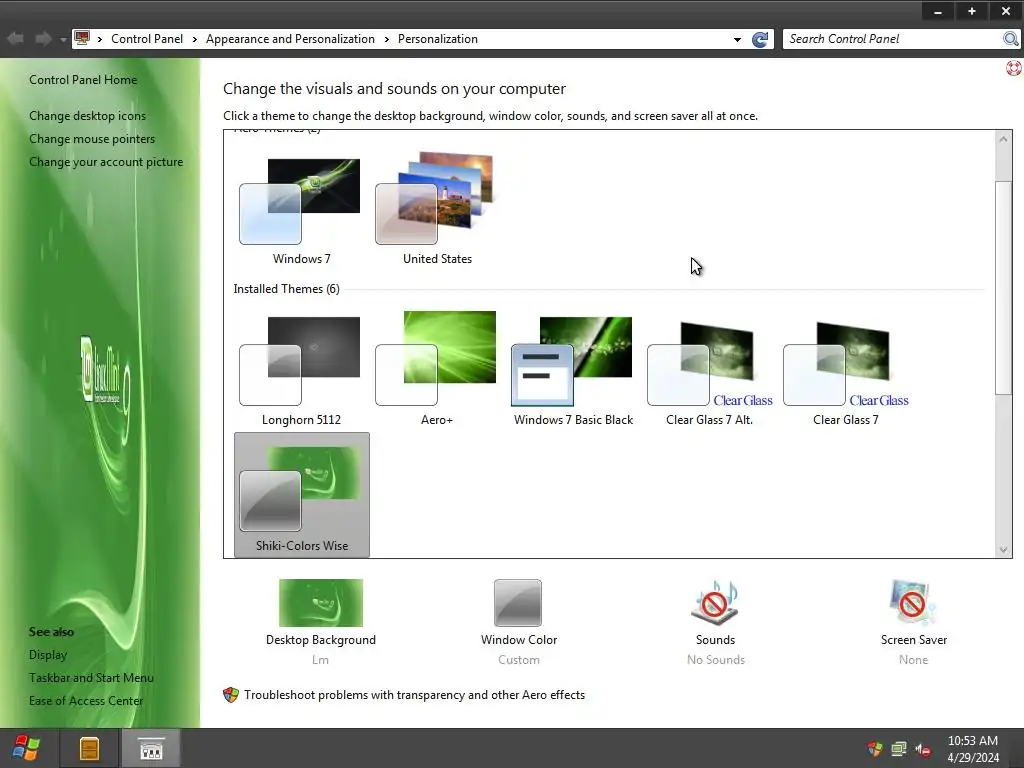
Task: Apply the Longhorn 5112 theme
Action: coord(301,371)
